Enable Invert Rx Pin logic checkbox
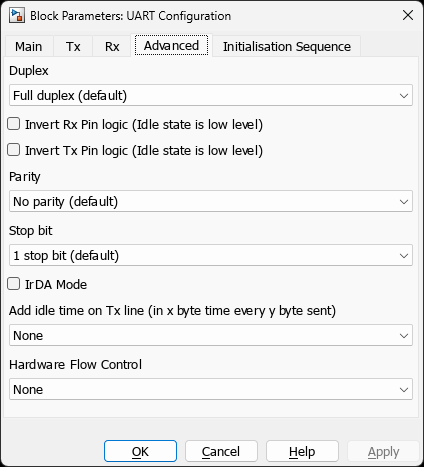Screen dimensions: 424x467 [x=14, y=124]
